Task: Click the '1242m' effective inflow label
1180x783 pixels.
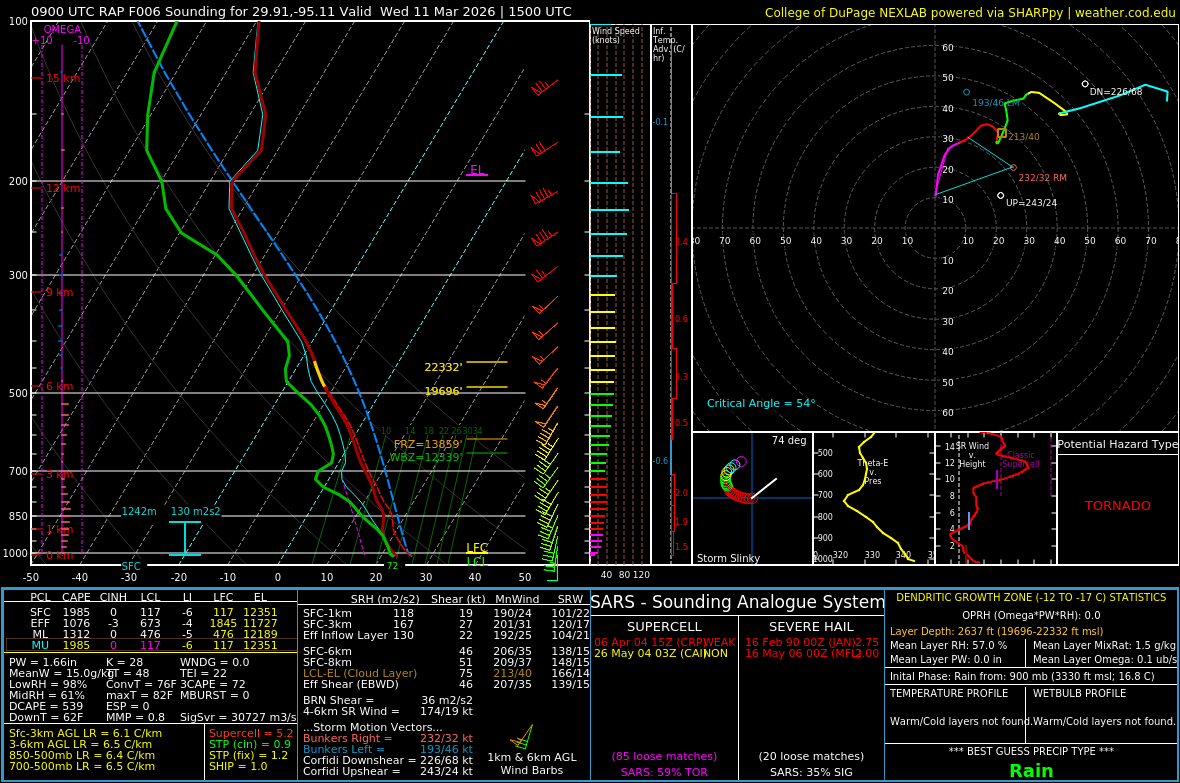Action: pos(139,511)
